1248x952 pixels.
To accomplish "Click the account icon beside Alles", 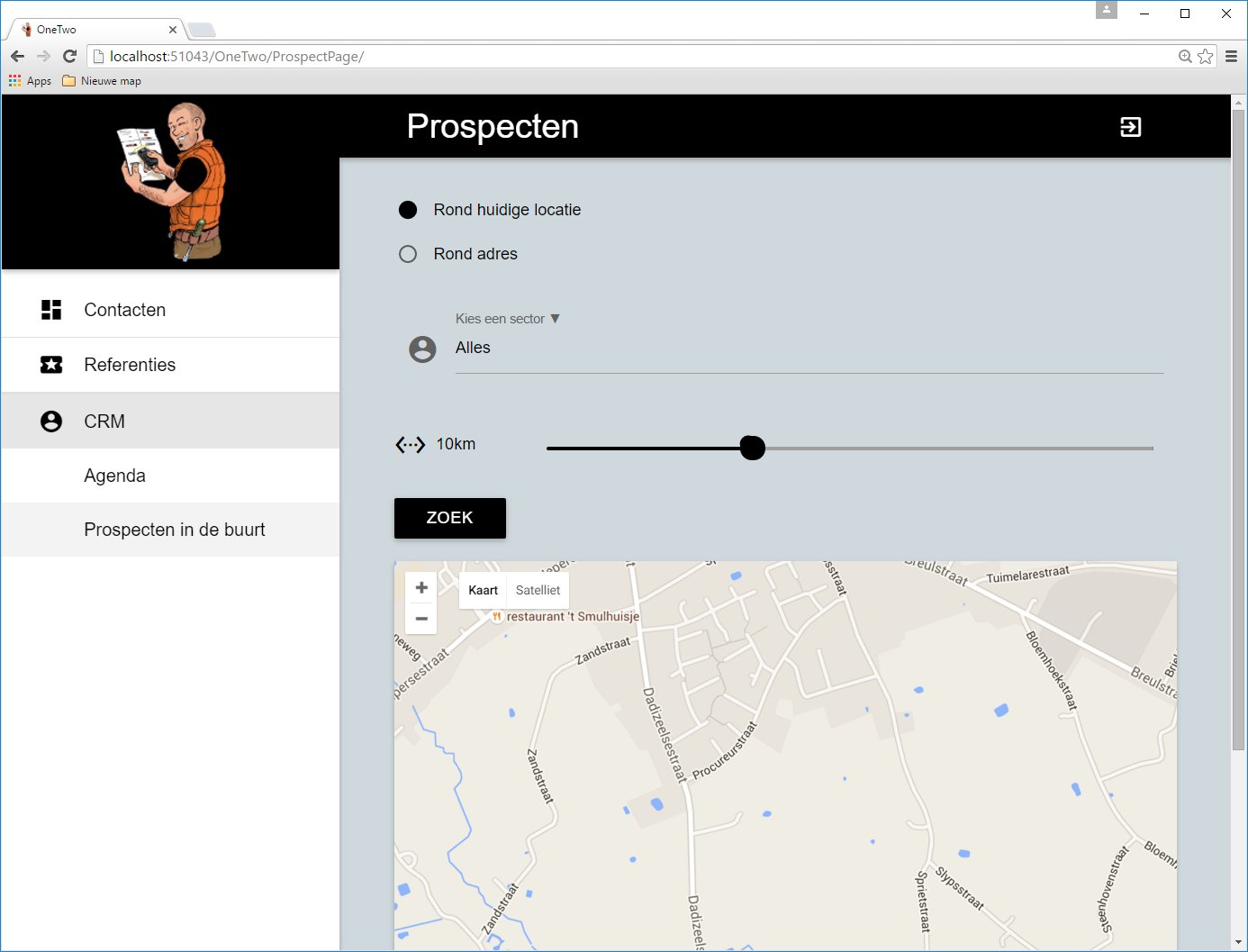I will tap(422, 349).
